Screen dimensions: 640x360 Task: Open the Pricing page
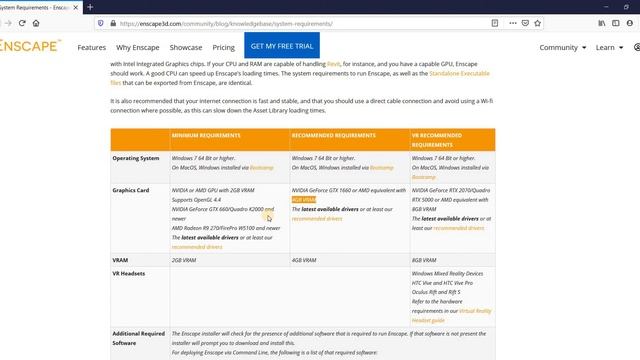pos(223,47)
